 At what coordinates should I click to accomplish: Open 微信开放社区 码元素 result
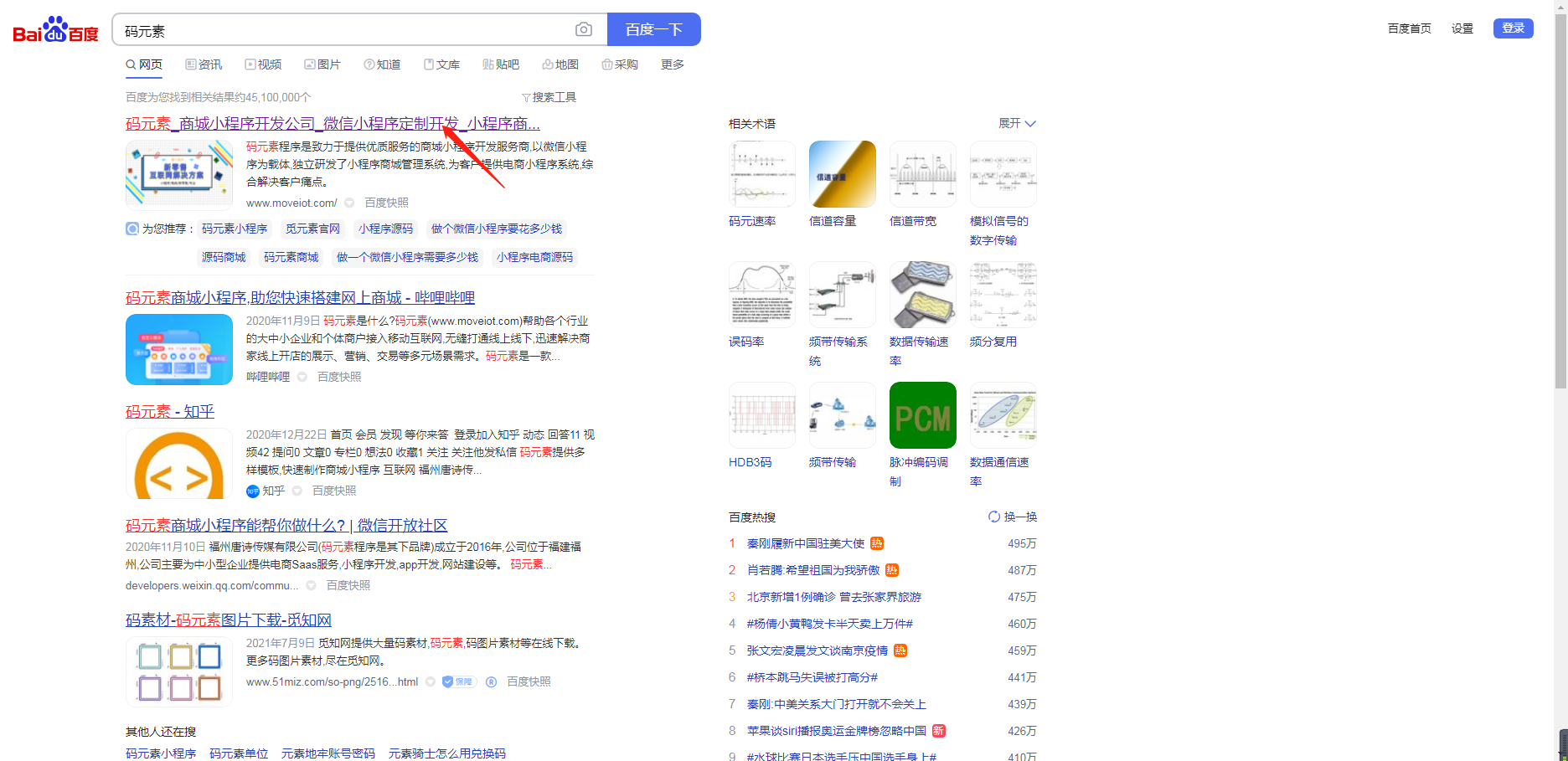point(286,526)
